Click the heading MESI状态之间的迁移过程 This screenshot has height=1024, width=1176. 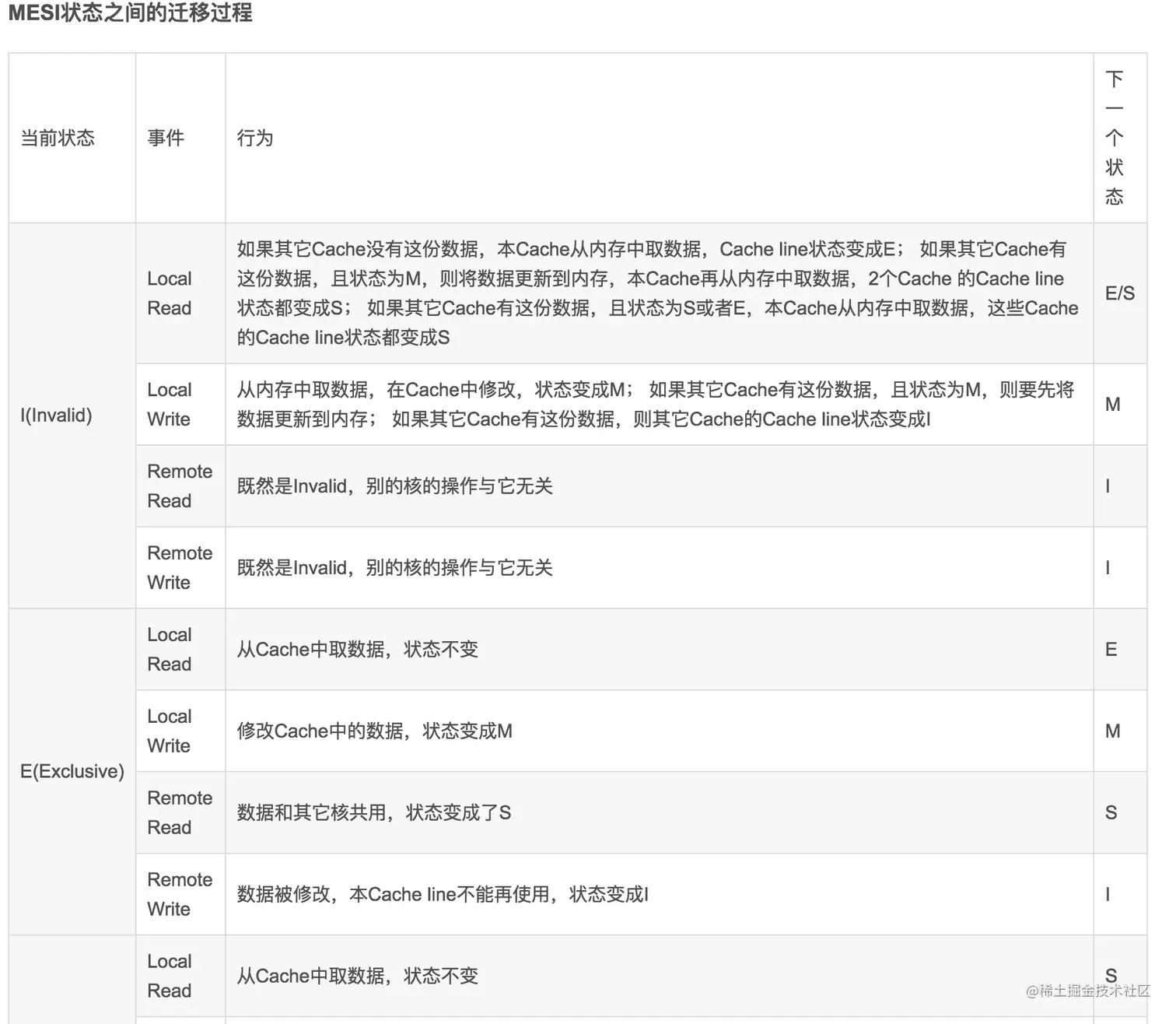pyautogui.click(x=131, y=13)
